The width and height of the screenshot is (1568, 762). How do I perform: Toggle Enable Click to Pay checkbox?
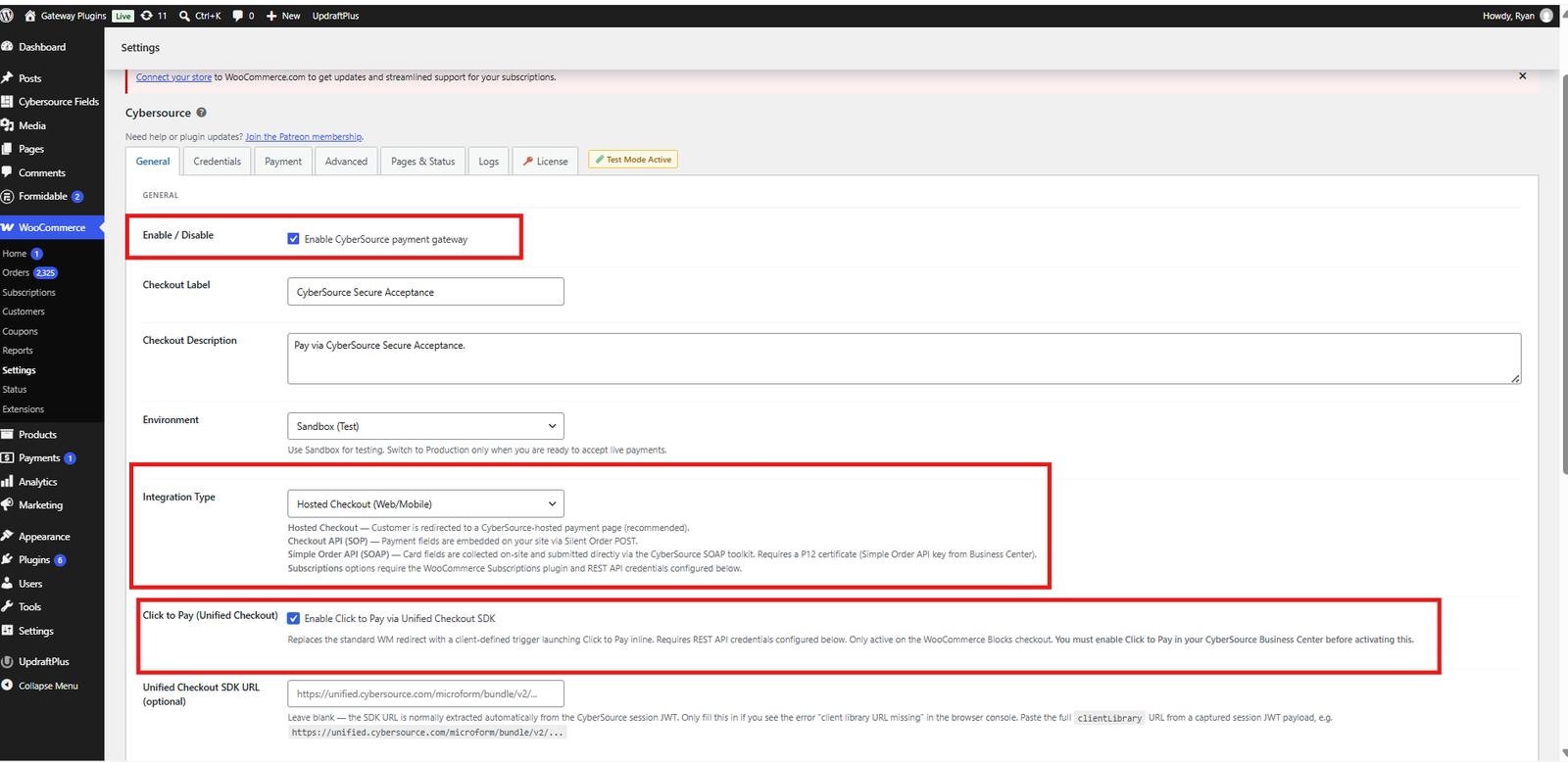tap(293, 619)
